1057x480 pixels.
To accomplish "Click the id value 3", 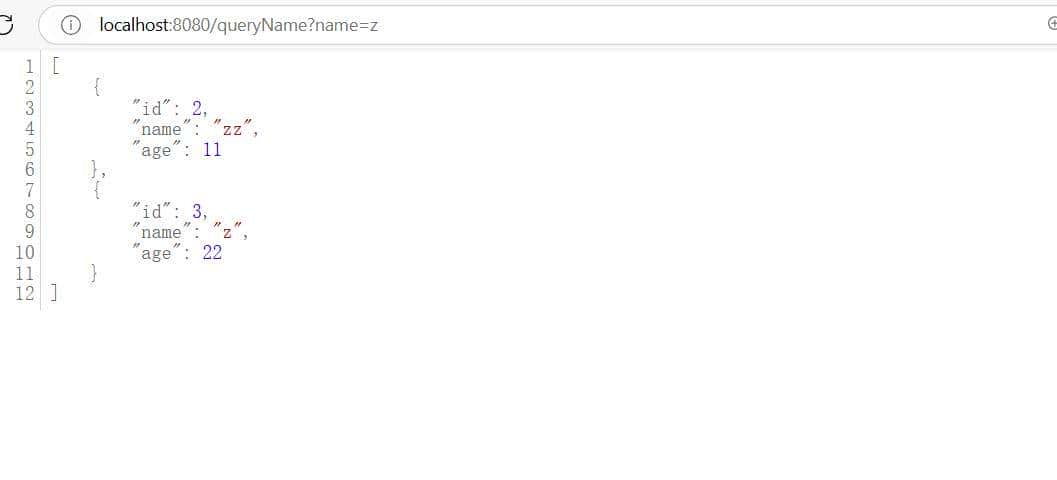I will coord(197,212).
